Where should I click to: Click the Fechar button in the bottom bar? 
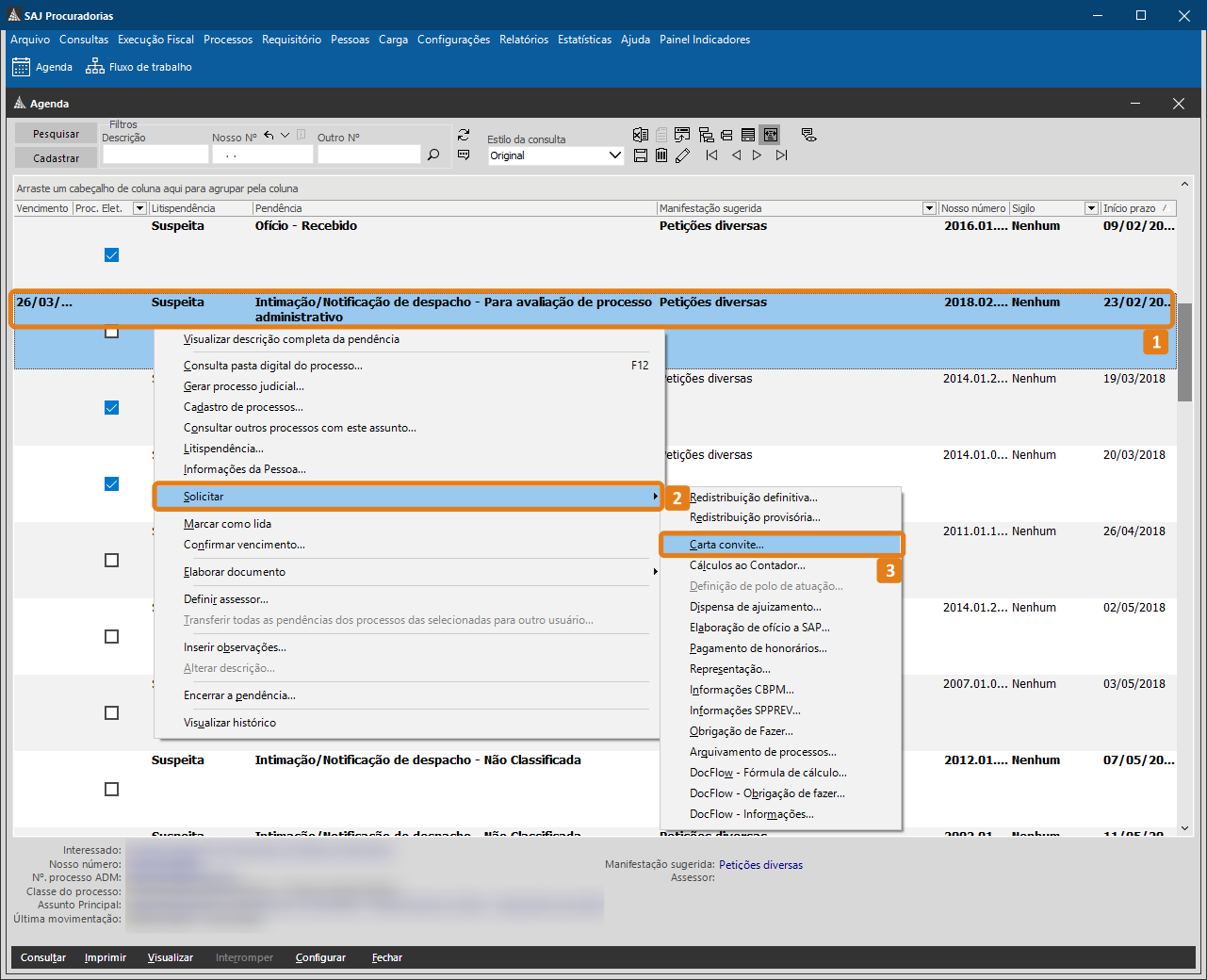tap(387, 957)
